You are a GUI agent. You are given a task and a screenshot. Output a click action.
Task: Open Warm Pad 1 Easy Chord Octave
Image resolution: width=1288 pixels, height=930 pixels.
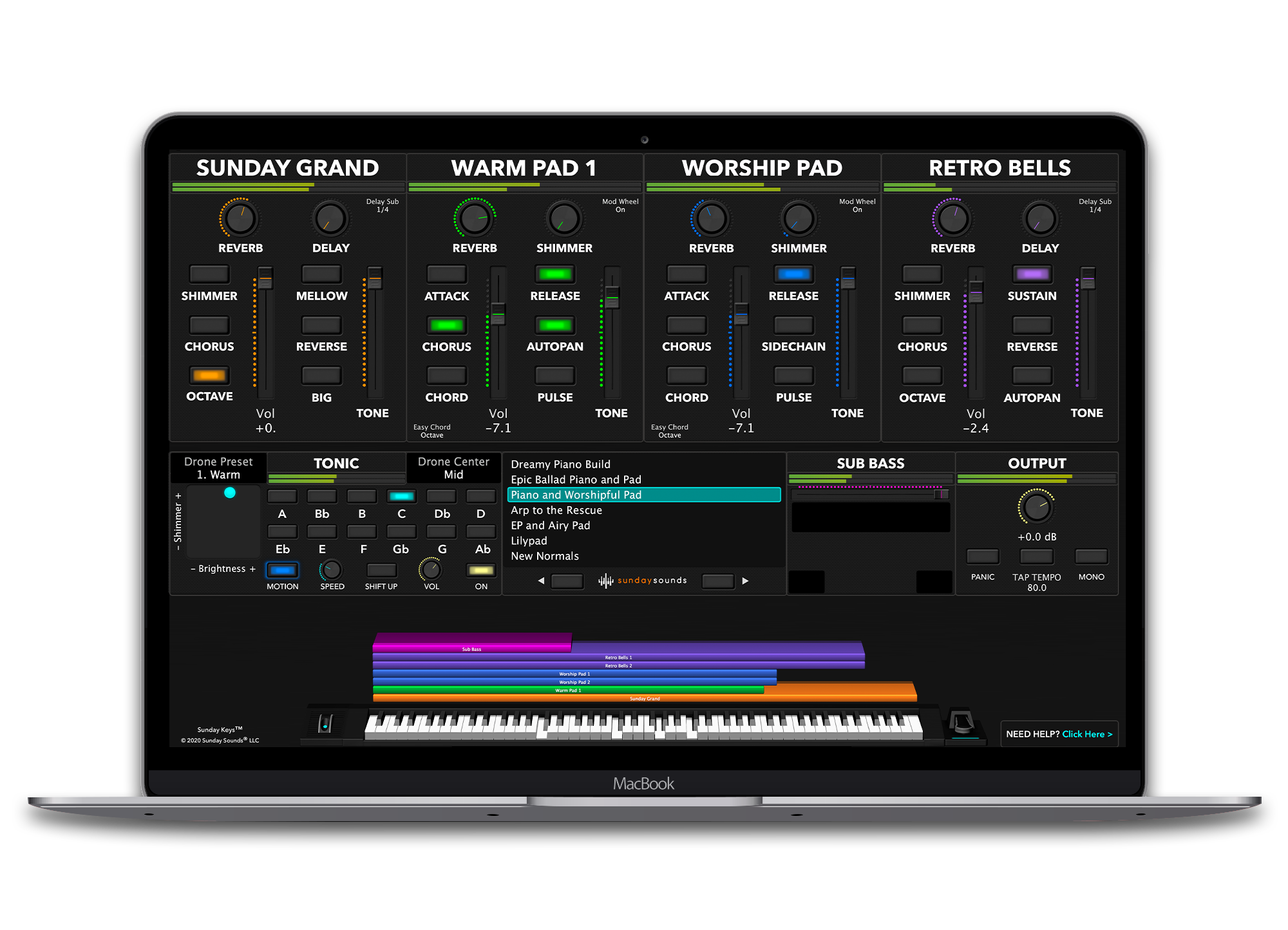tap(431, 431)
